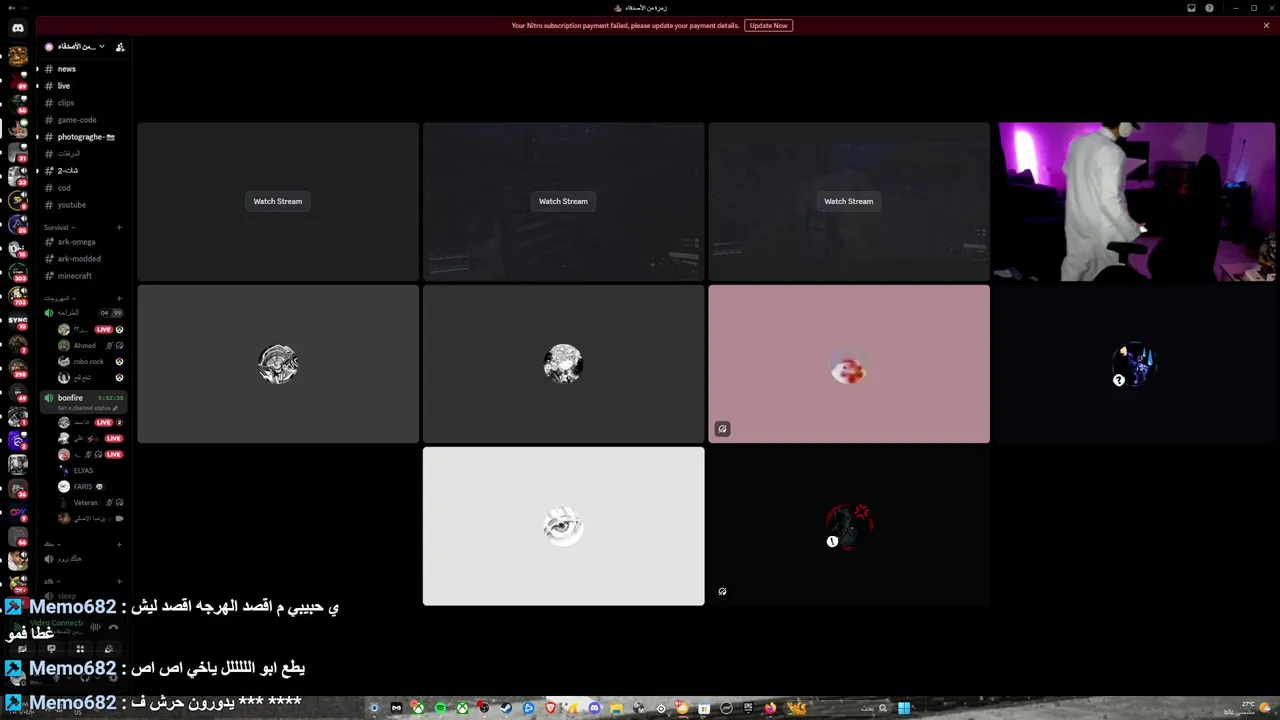Add channel to afk category
1280x720 pixels.
point(119,581)
